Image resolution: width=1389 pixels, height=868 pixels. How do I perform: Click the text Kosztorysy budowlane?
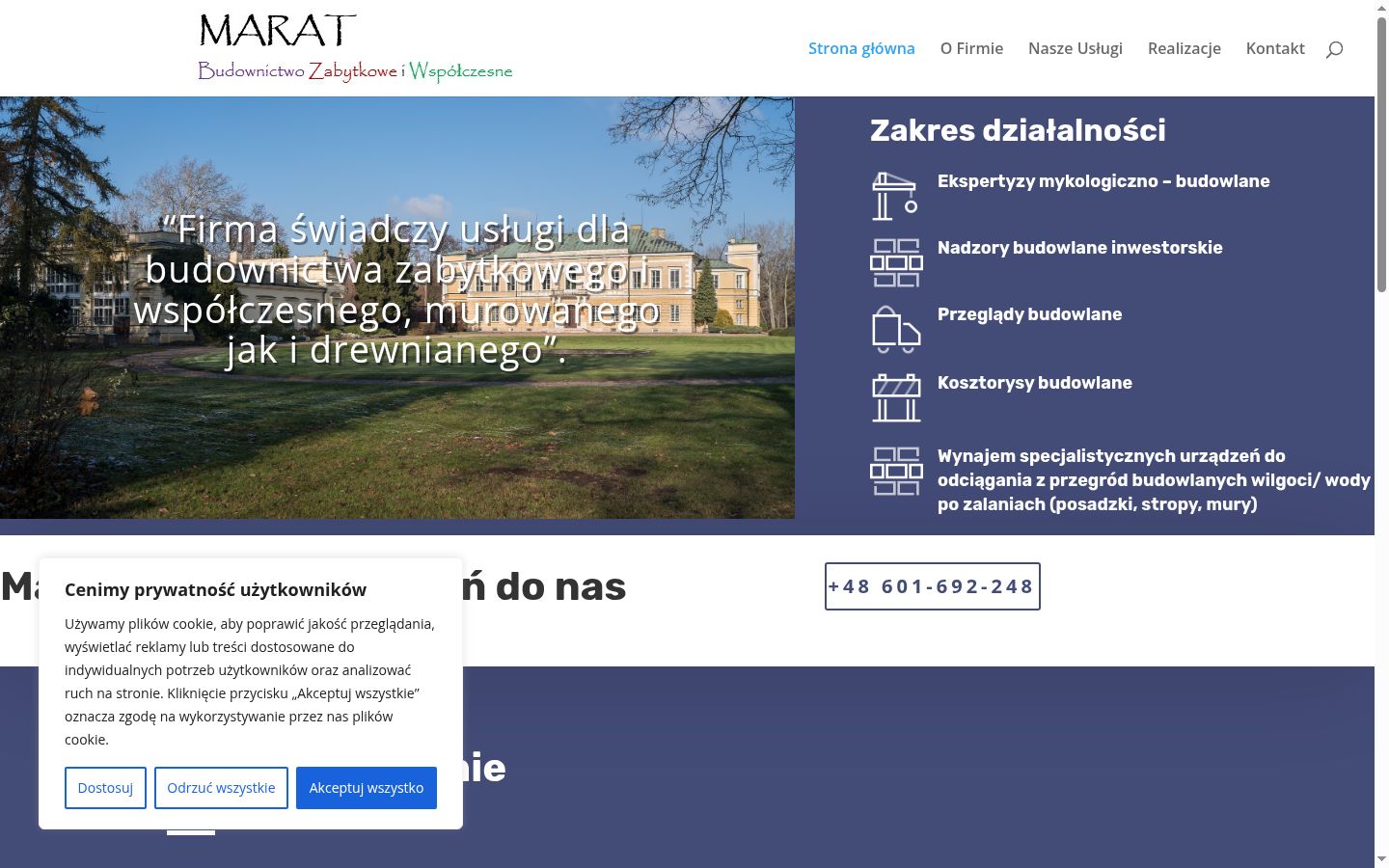[x=1035, y=383]
